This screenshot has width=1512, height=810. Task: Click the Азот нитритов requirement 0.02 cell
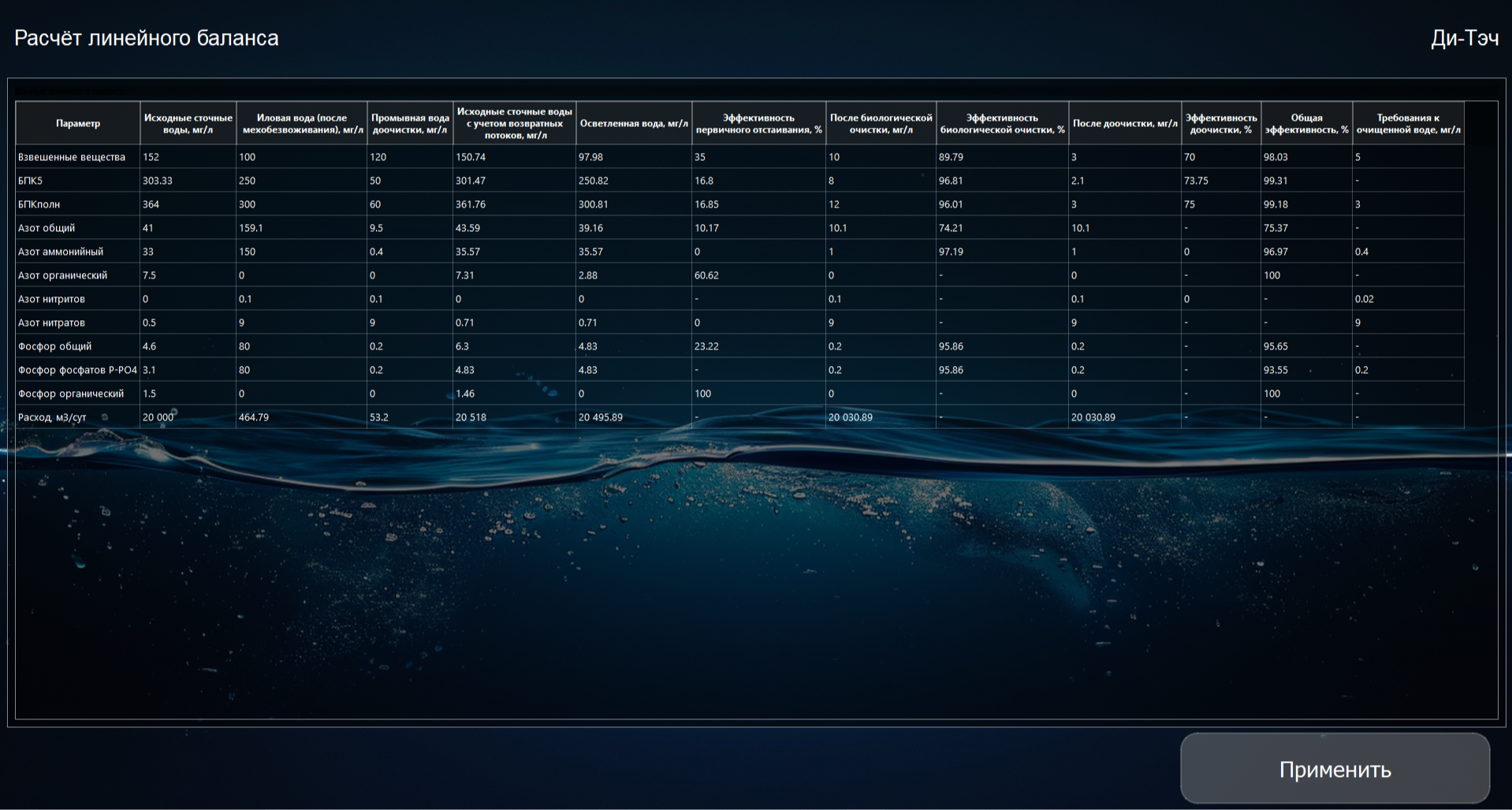[1365, 299]
